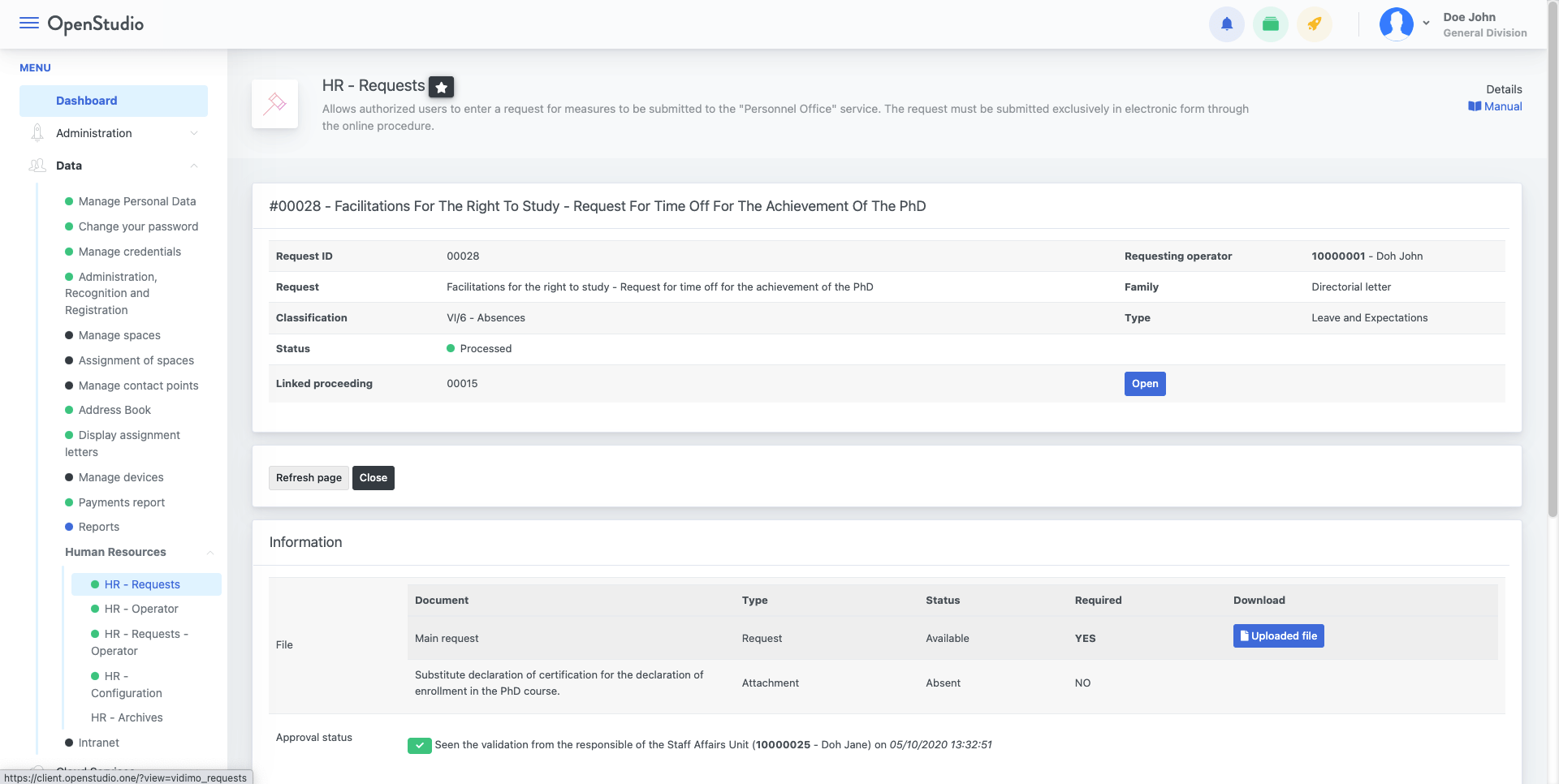Click the Substitute declaration document name

559,683
